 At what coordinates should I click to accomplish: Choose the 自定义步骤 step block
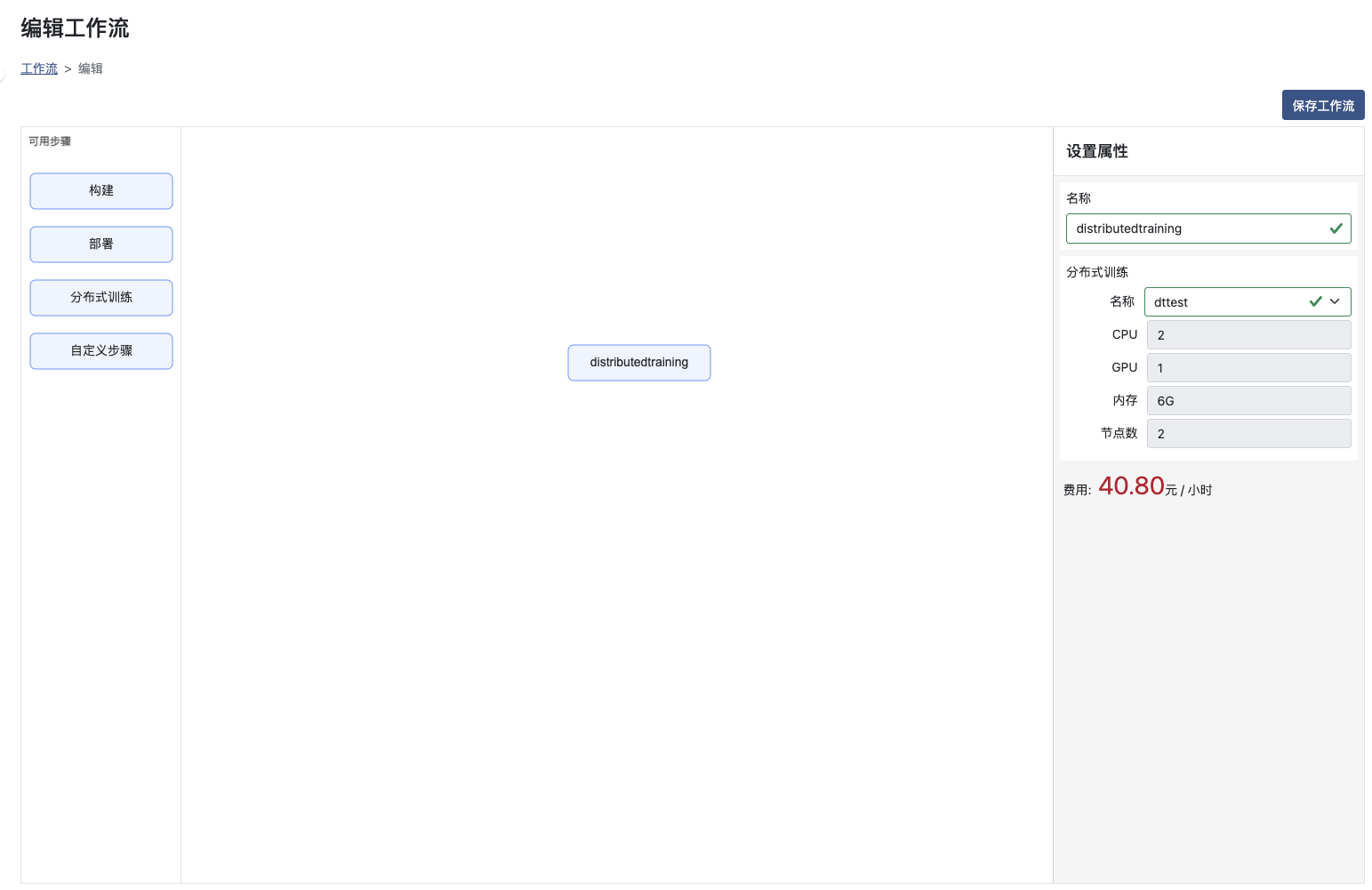(101, 351)
